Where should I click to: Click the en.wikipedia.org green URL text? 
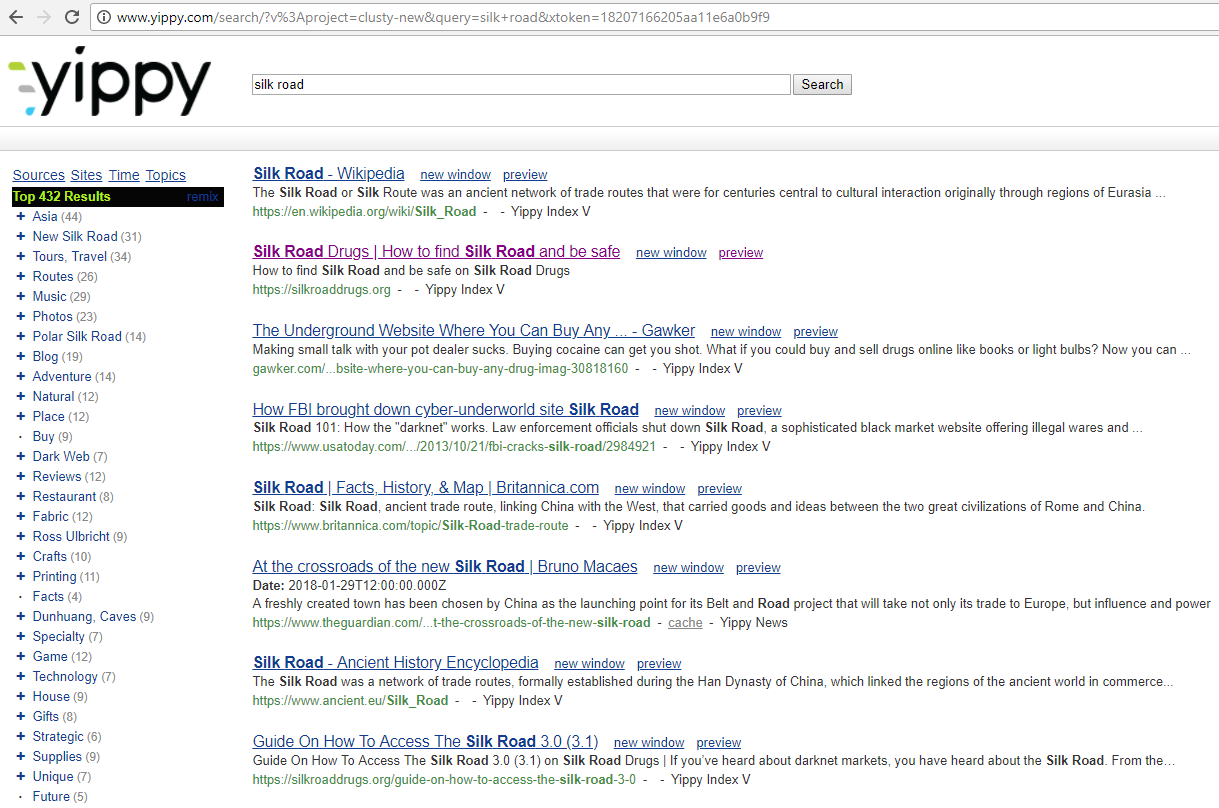[364, 211]
